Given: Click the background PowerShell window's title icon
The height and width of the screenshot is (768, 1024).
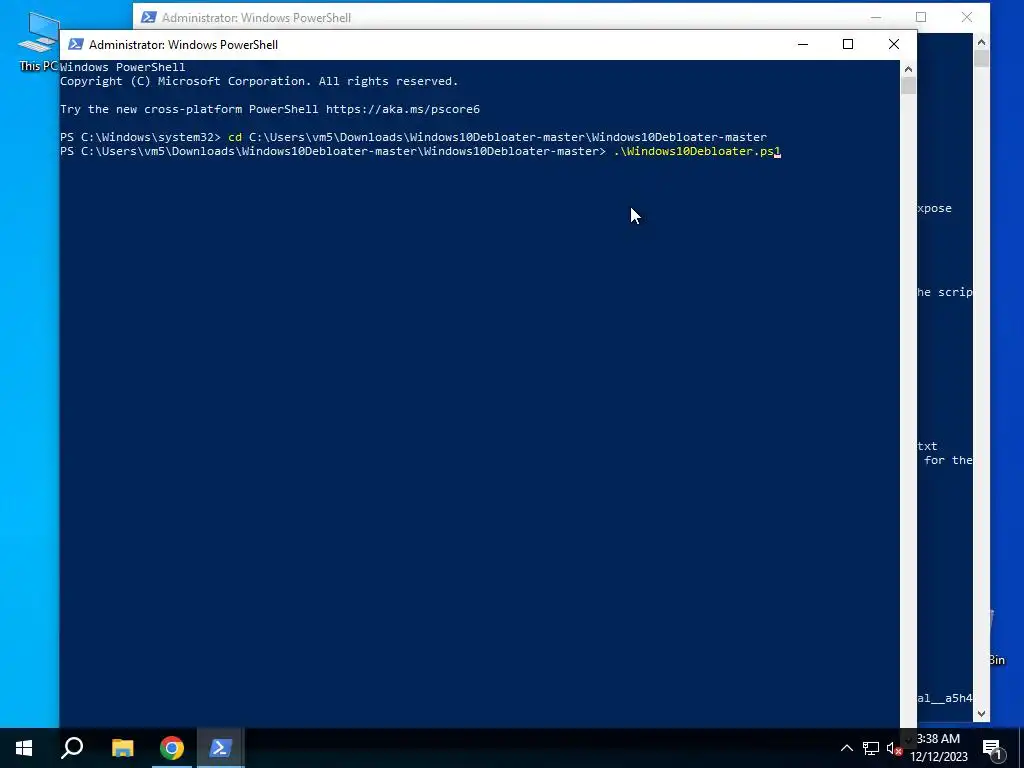Looking at the screenshot, I should coord(148,18).
